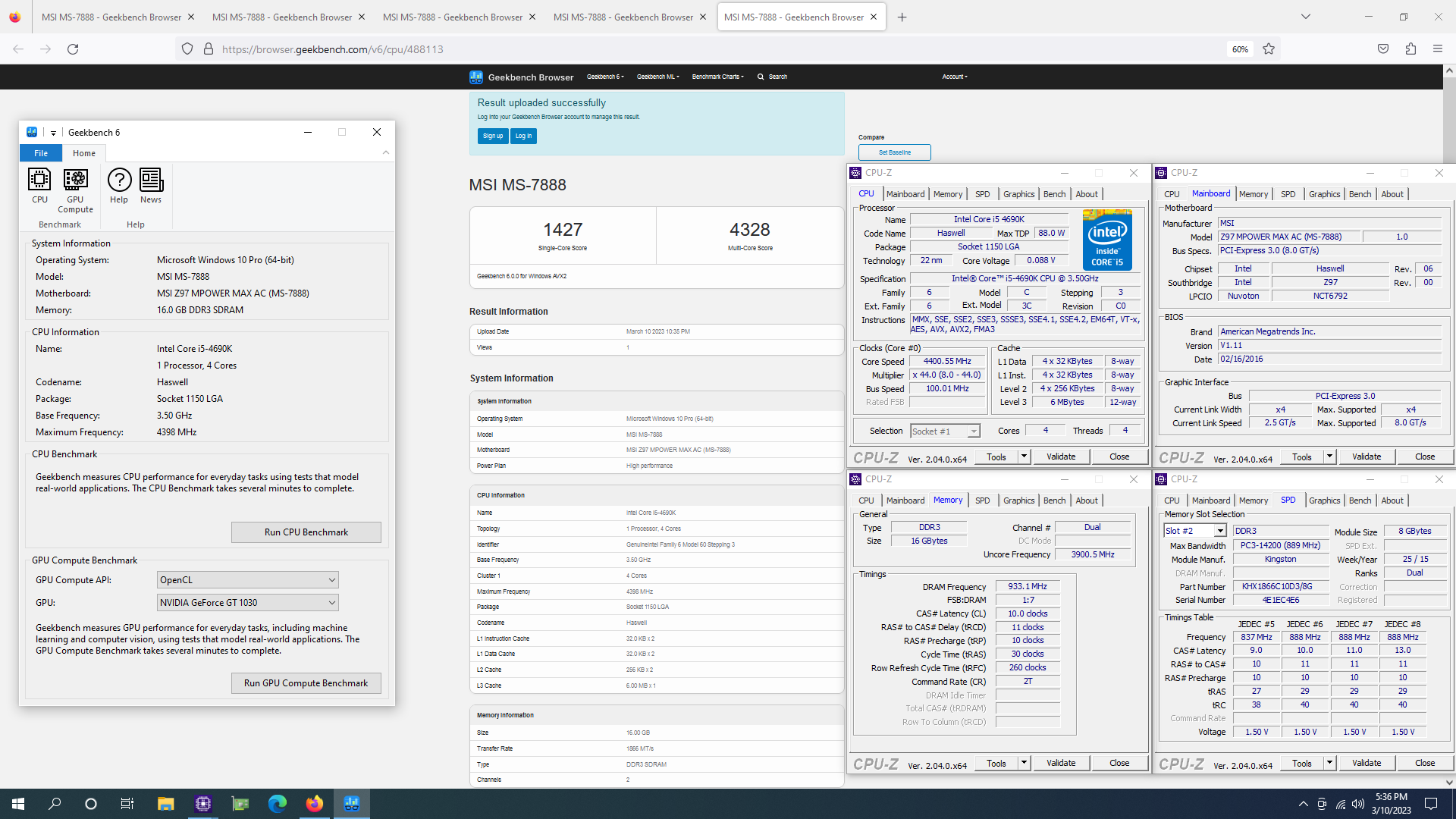Open a new Firefox tab

[902, 17]
